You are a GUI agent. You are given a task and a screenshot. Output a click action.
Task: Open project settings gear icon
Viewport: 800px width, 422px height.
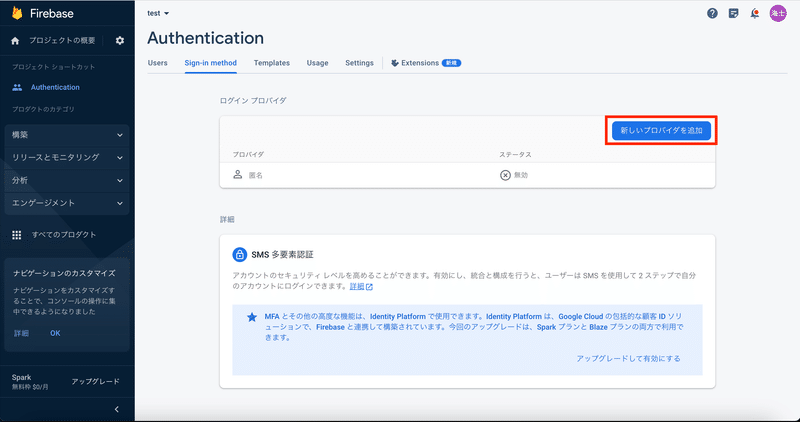(x=120, y=40)
